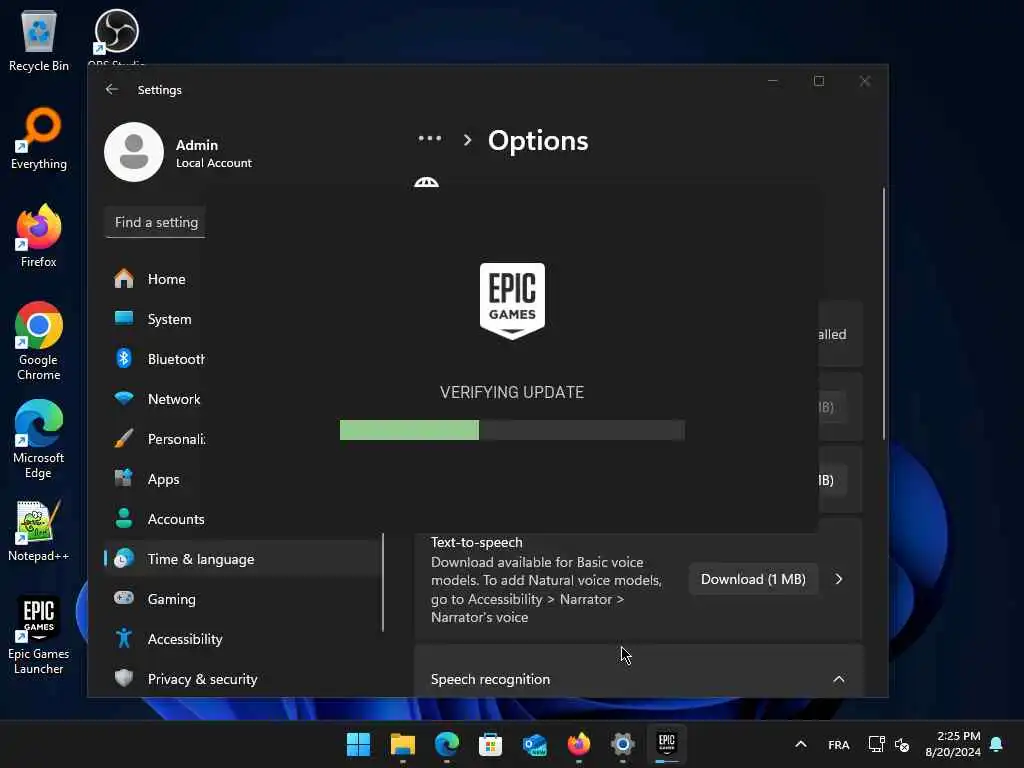The width and height of the screenshot is (1024, 768).
Task: Open Network settings category
Action: pos(157,399)
